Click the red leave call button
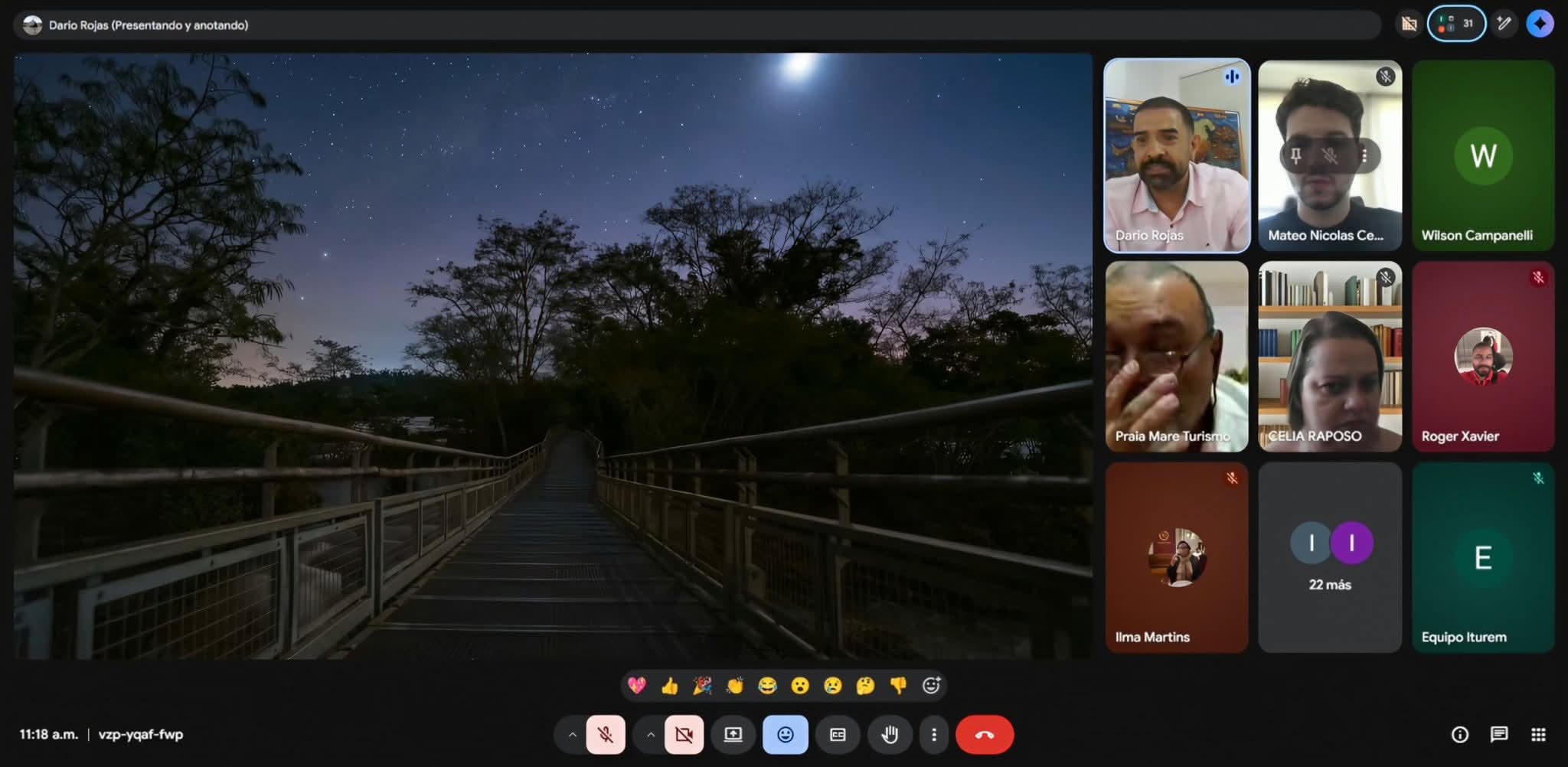The height and width of the screenshot is (767, 1568). pos(985,735)
